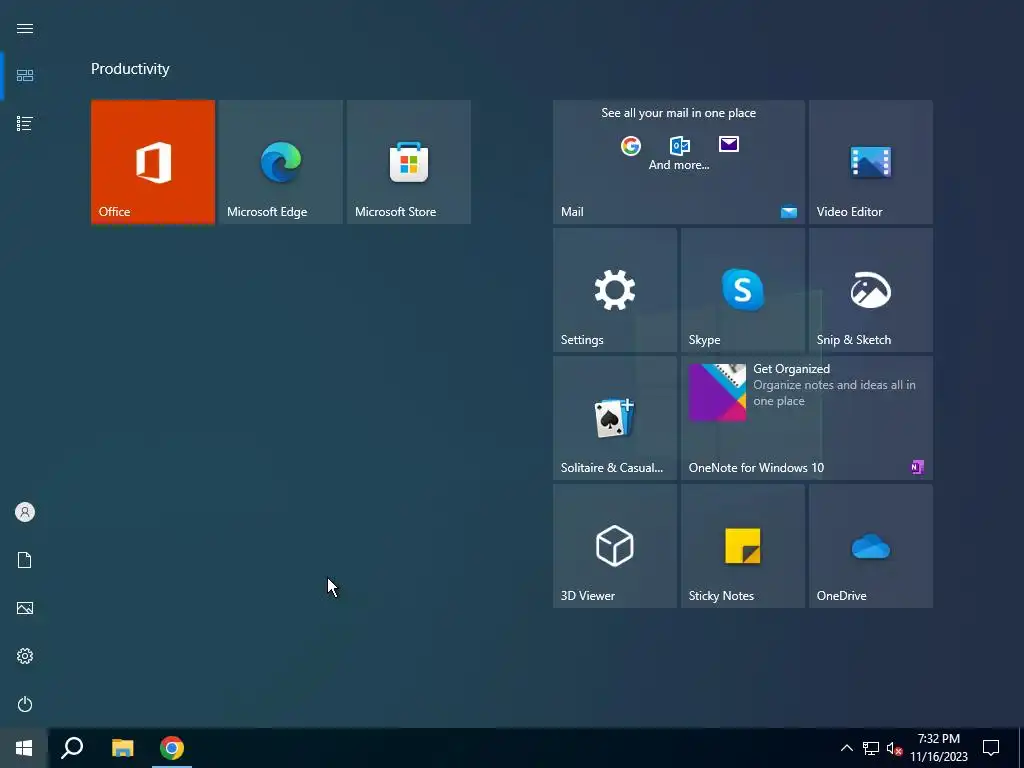The height and width of the screenshot is (768, 1024).
Task: Open the clock showing 7:32 PM
Action: tap(938, 748)
